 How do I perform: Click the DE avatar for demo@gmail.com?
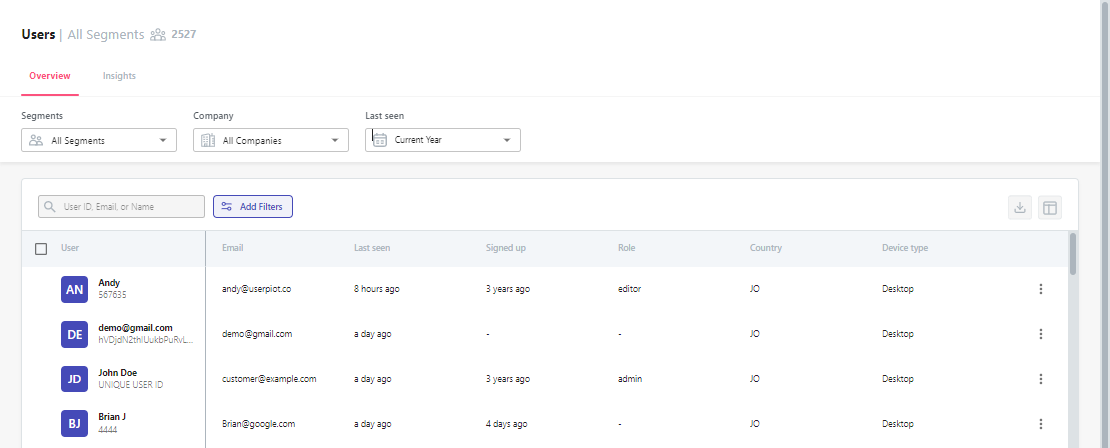74,334
